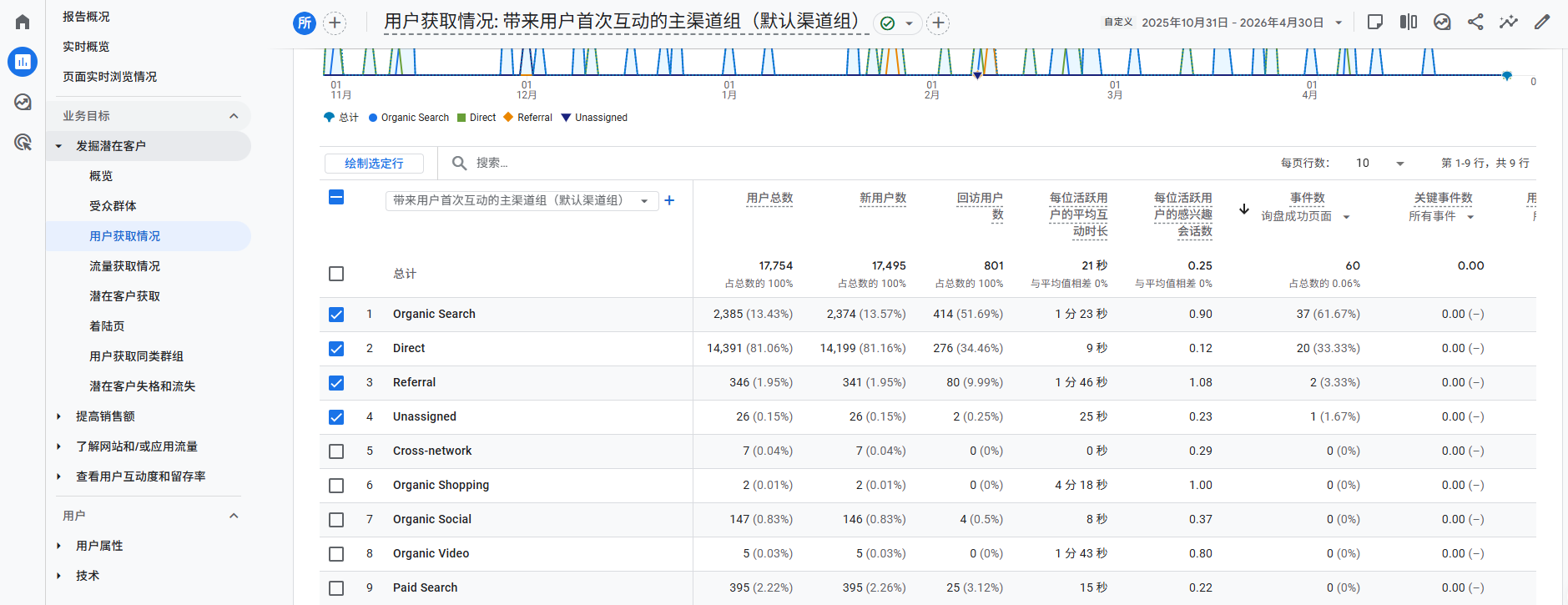Check the 总计 row checkbox
Image resolution: width=1568 pixels, height=605 pixels.
336,274
